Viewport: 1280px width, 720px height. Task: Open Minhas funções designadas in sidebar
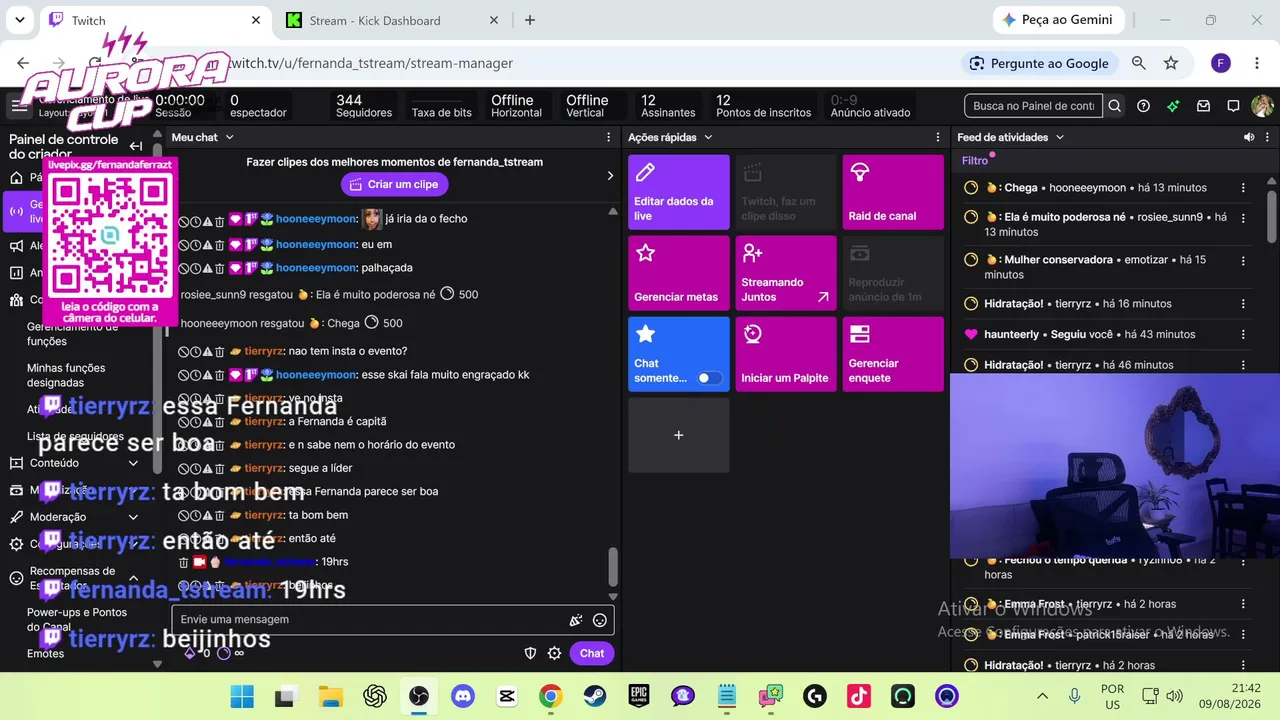pos(66,375)
